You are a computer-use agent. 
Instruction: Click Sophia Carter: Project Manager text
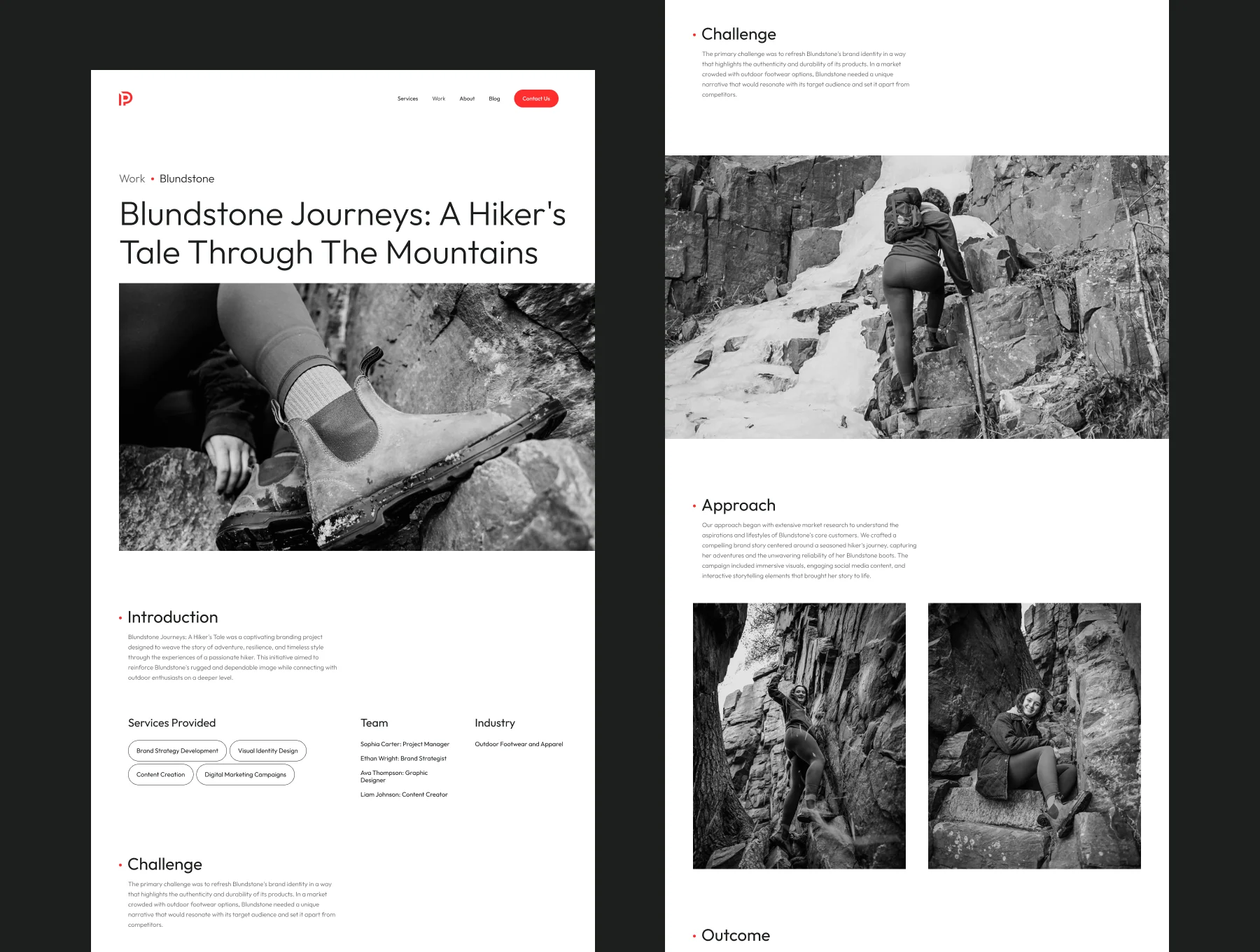[405, 744]
